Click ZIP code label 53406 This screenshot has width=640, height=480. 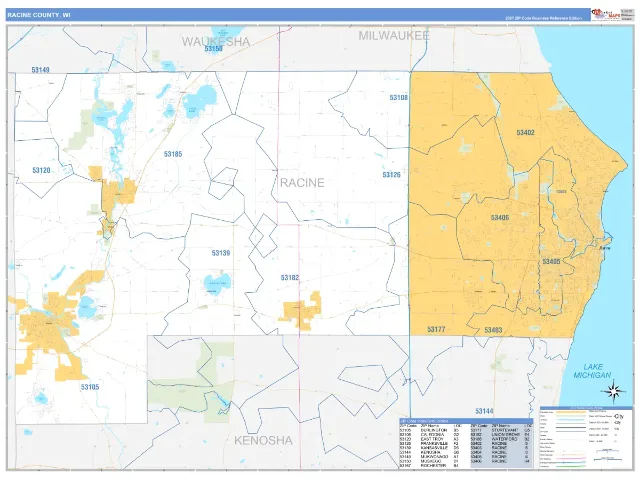[x=500, y=218]
